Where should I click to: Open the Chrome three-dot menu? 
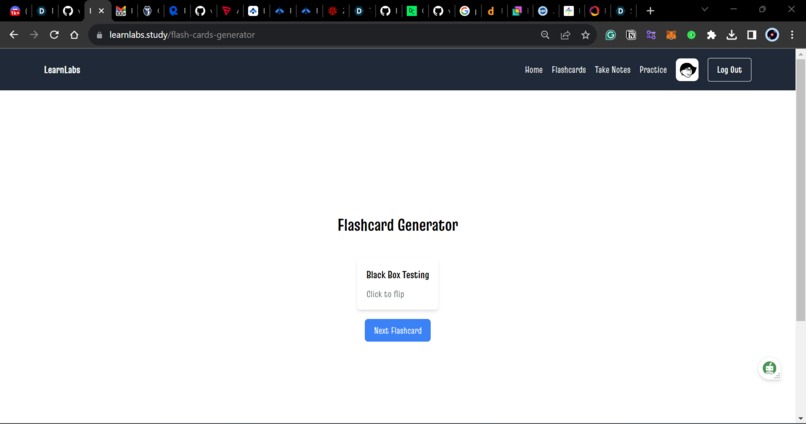(792, 35)
